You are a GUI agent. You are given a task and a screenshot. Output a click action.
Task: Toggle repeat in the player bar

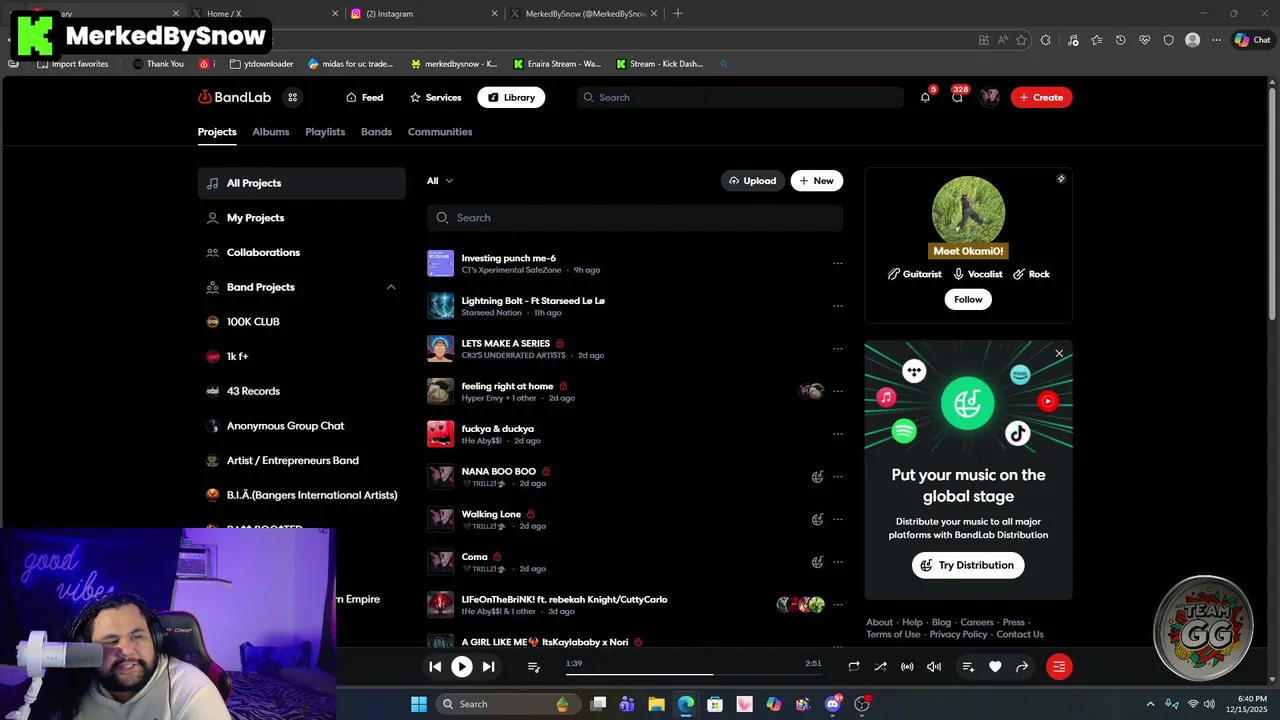854,667
